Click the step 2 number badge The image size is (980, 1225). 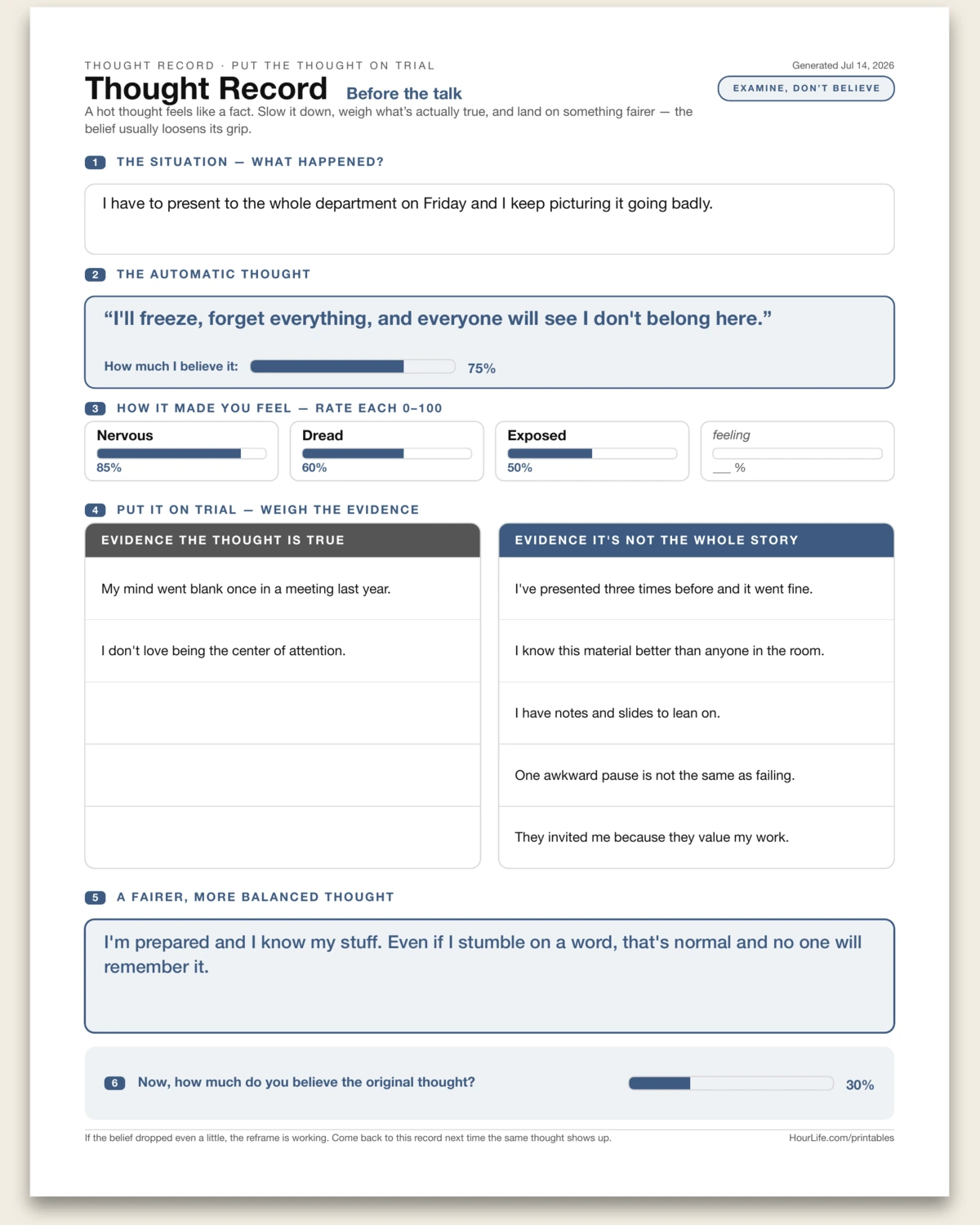[x=95, y=275]
